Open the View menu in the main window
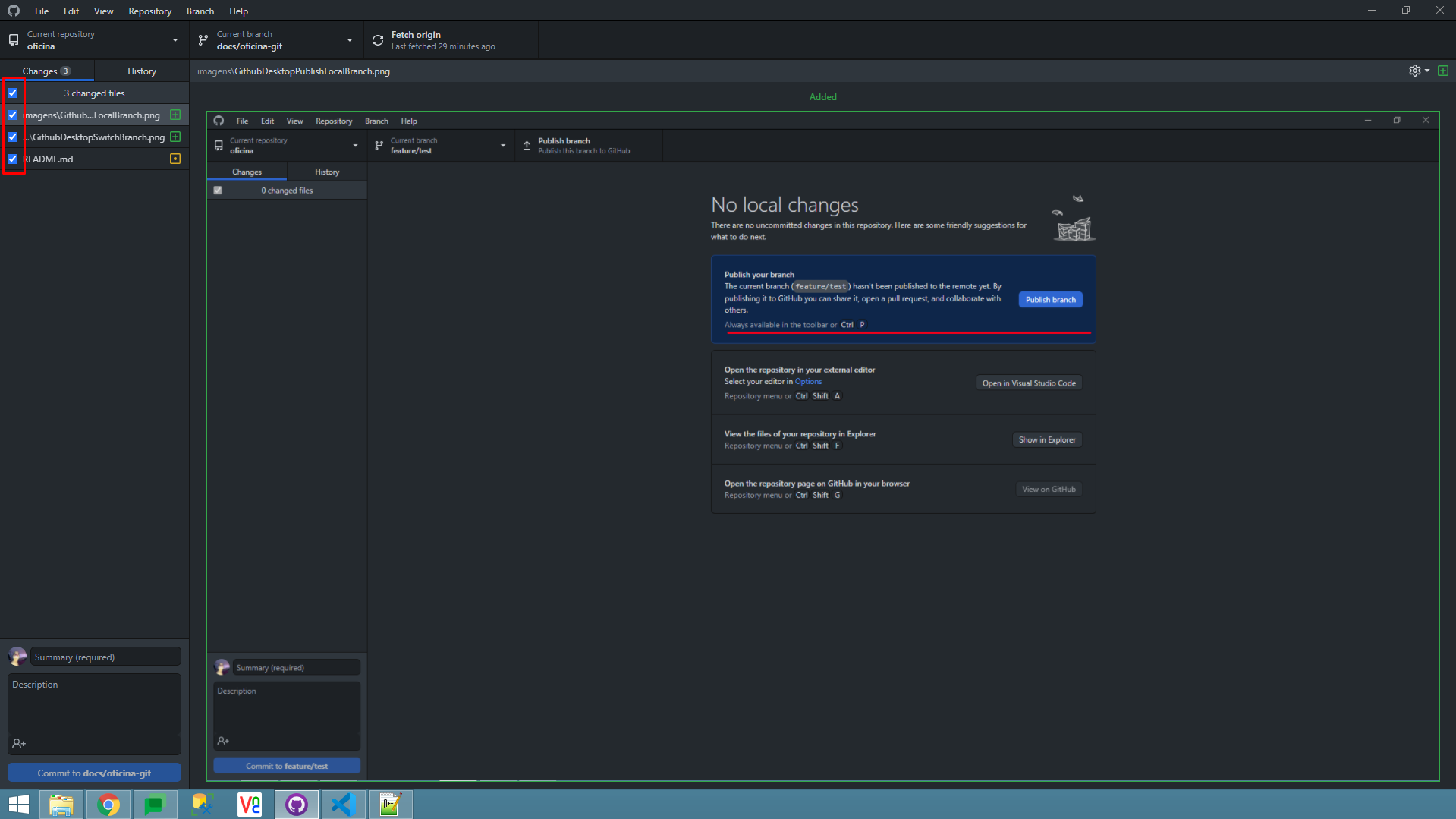This screenshot has width=1456, height=819. 104,11
